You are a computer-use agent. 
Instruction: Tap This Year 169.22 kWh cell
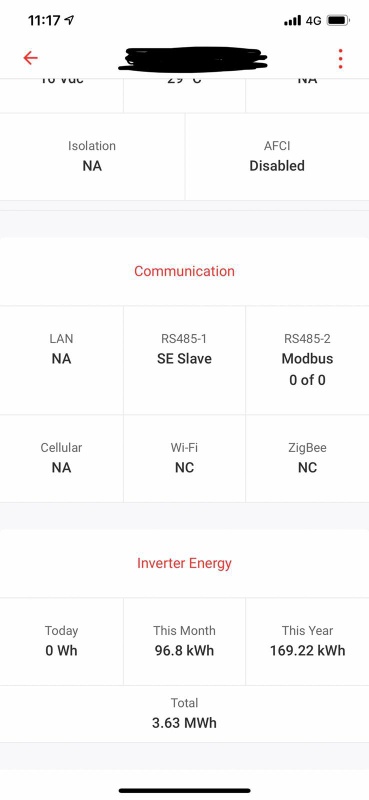[x=307, y=641]
